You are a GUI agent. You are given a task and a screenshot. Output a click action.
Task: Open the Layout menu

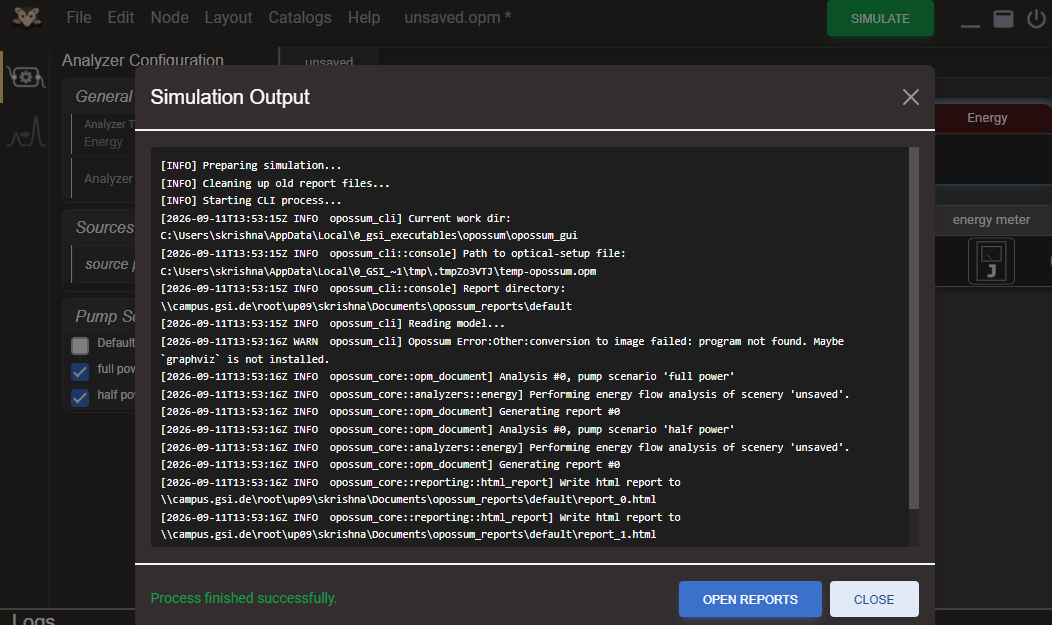(x=228, y=17)
